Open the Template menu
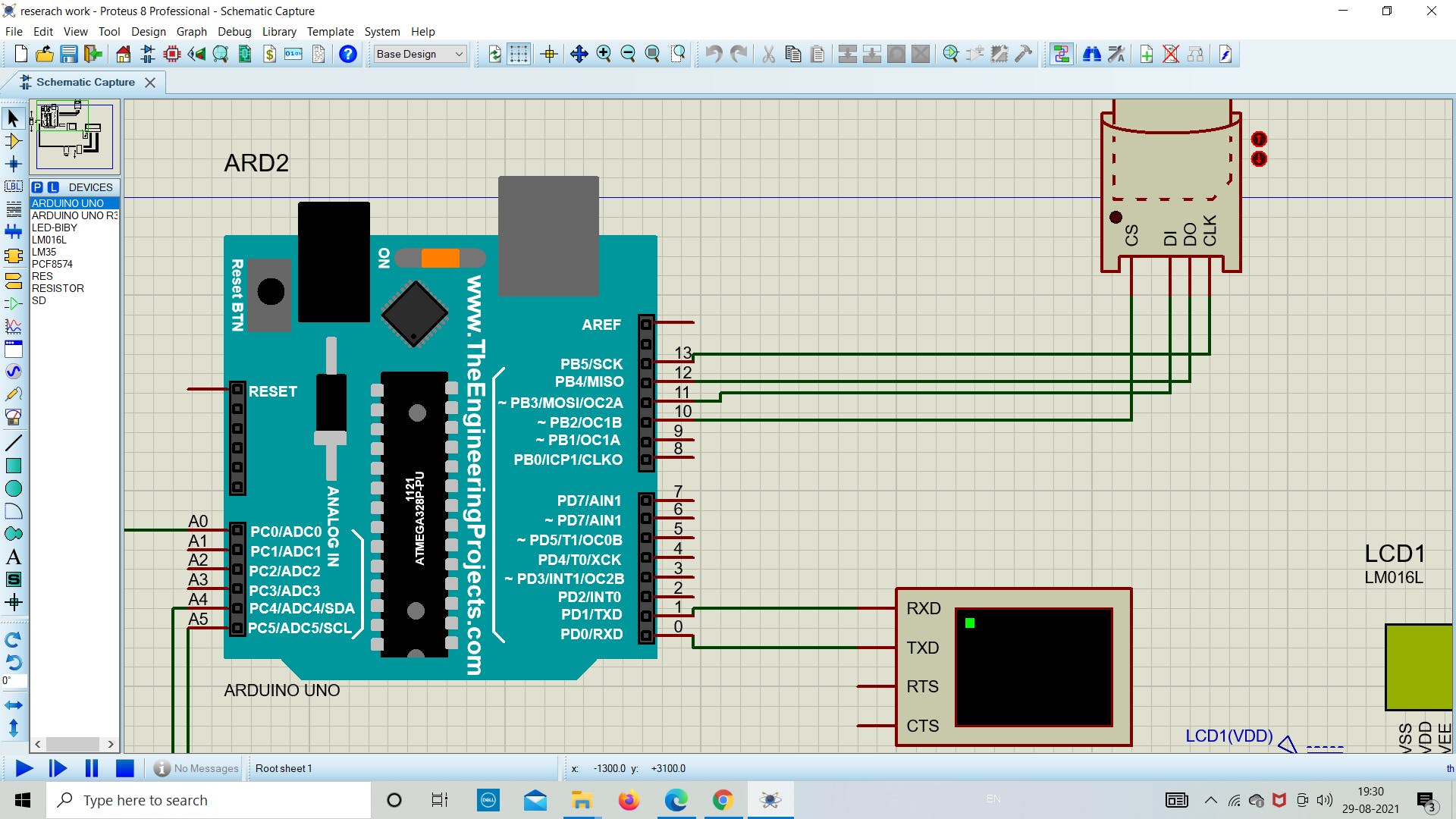This screenshot has width=1456, height=819. (x=330, y=31)
